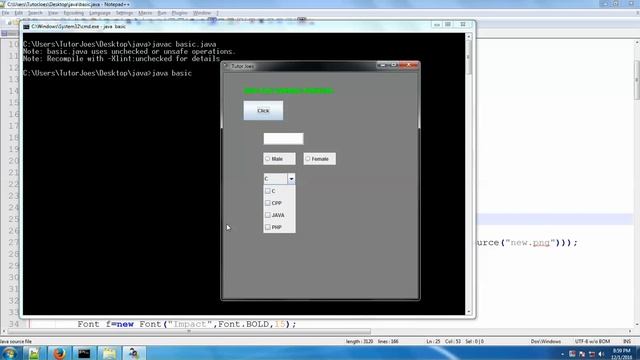Open Notepad++ Window menu

click(x=202, y=13)
